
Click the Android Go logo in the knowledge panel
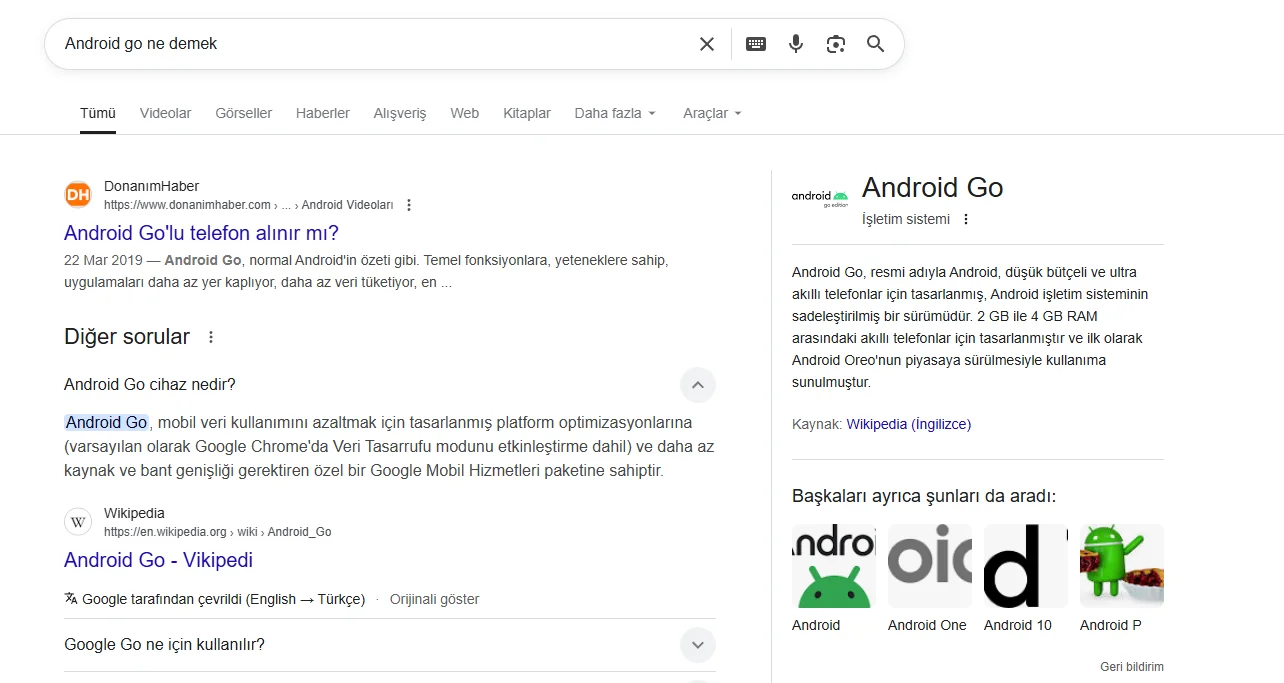pos(820,198)
